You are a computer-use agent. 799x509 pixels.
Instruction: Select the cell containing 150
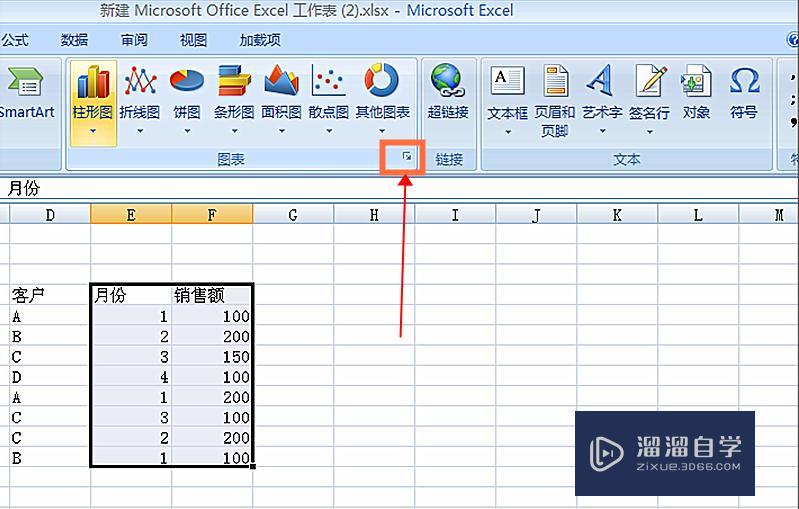click(x=212, y=357)
